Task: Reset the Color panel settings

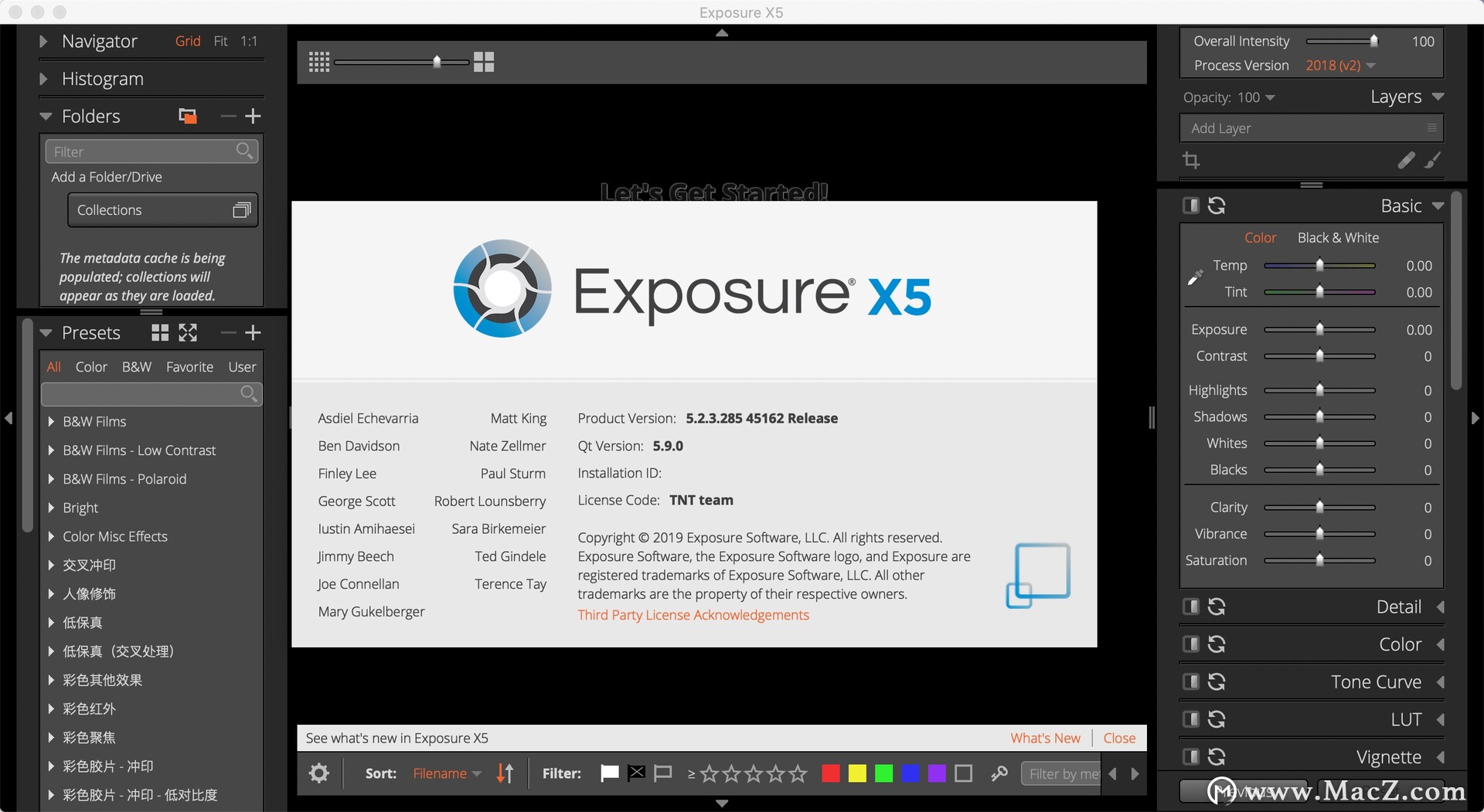Action: (1217, 644)
